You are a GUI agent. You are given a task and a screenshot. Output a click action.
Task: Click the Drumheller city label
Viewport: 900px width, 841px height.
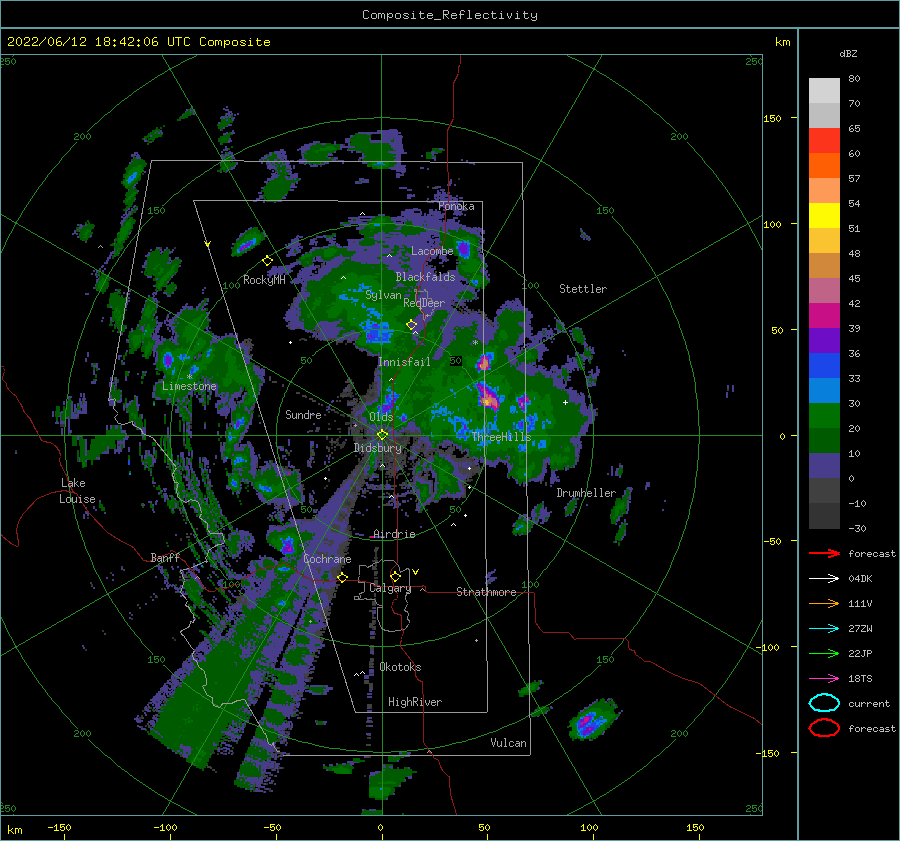(x=586, y=493)
